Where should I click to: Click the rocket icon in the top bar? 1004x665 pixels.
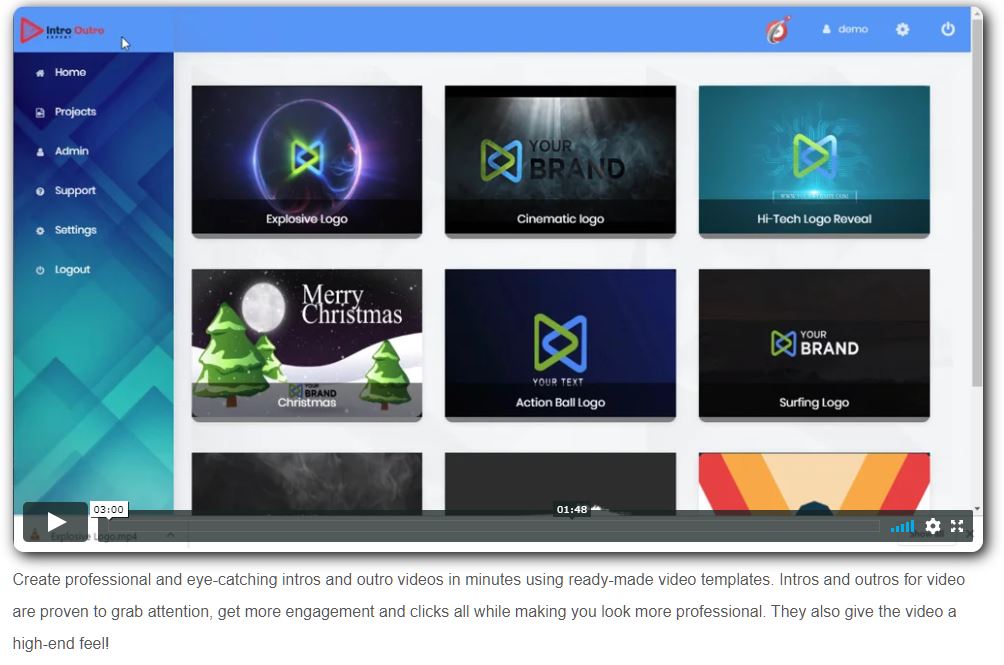point(777,30)
